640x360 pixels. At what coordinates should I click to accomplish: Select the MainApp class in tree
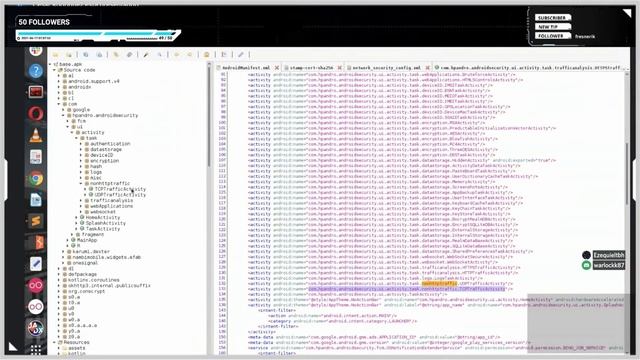[87, 240]
